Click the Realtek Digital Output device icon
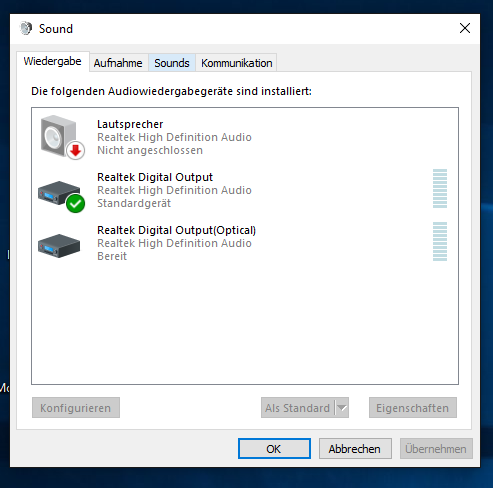The height and width of the screenshot is (488, 493). pyautogui.click(x=61, y=196)
